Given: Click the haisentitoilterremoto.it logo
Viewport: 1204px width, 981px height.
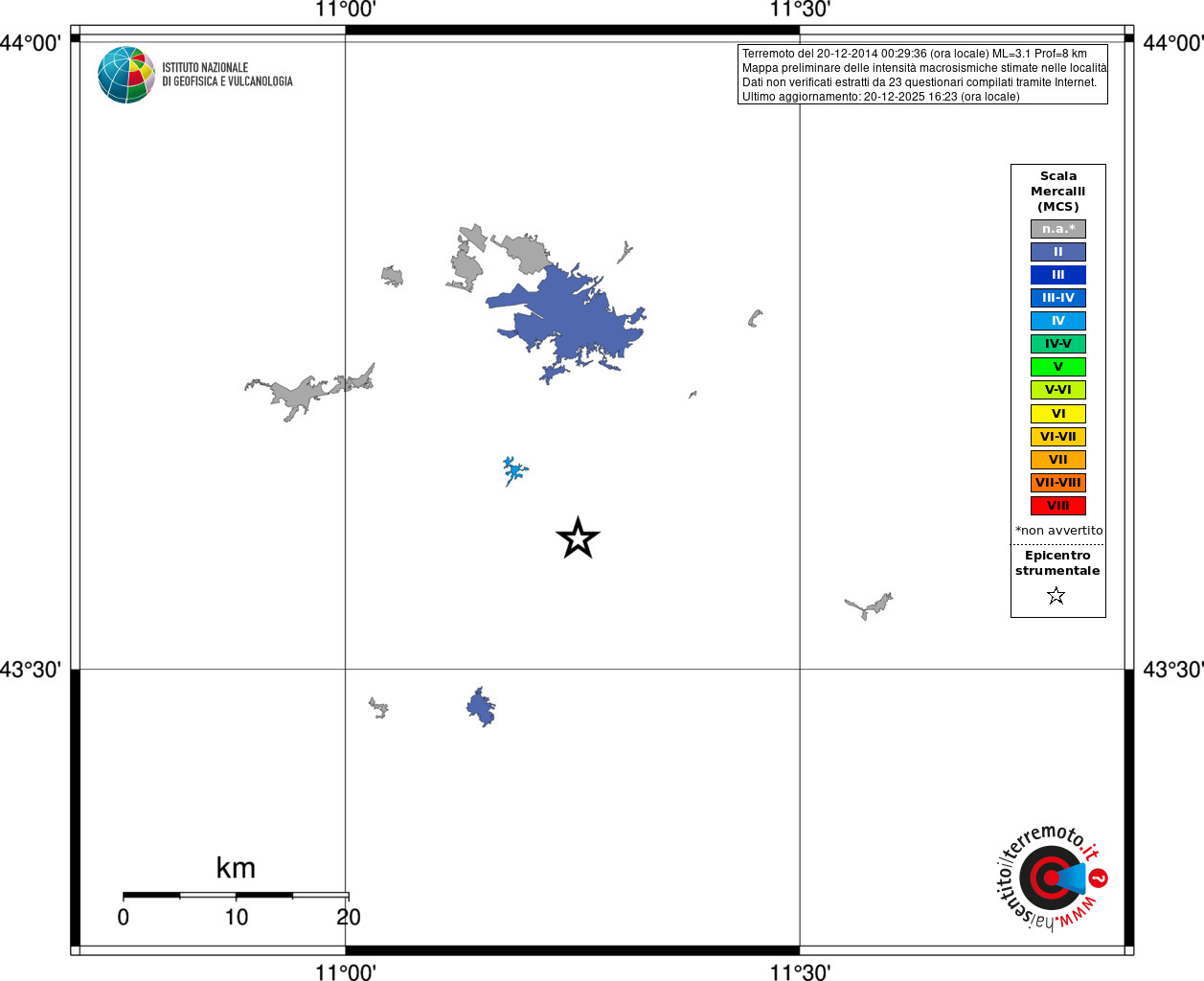Looking at the screenshot, I should (1051, 878).
